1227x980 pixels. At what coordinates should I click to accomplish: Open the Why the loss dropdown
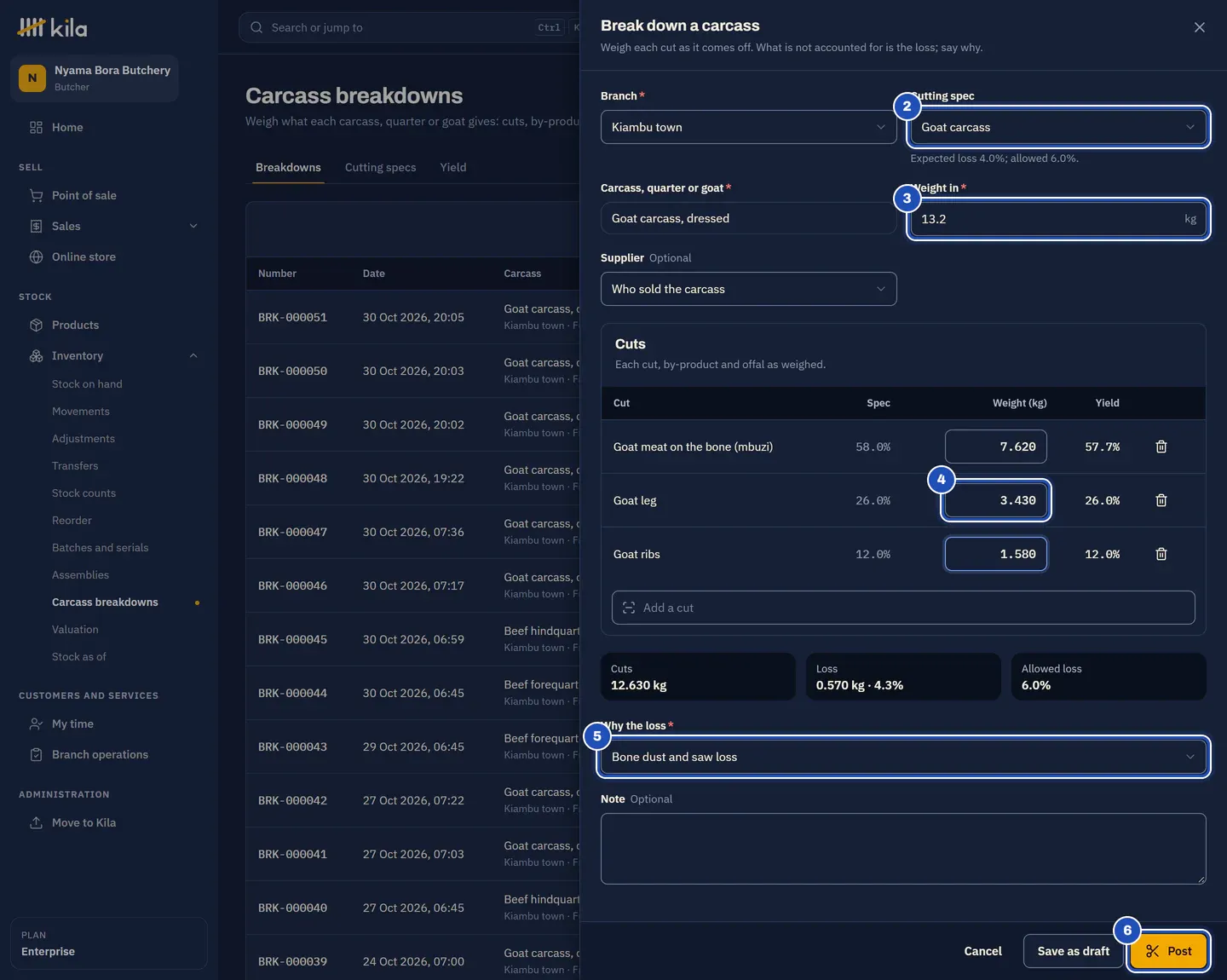[x=903, y=757]
